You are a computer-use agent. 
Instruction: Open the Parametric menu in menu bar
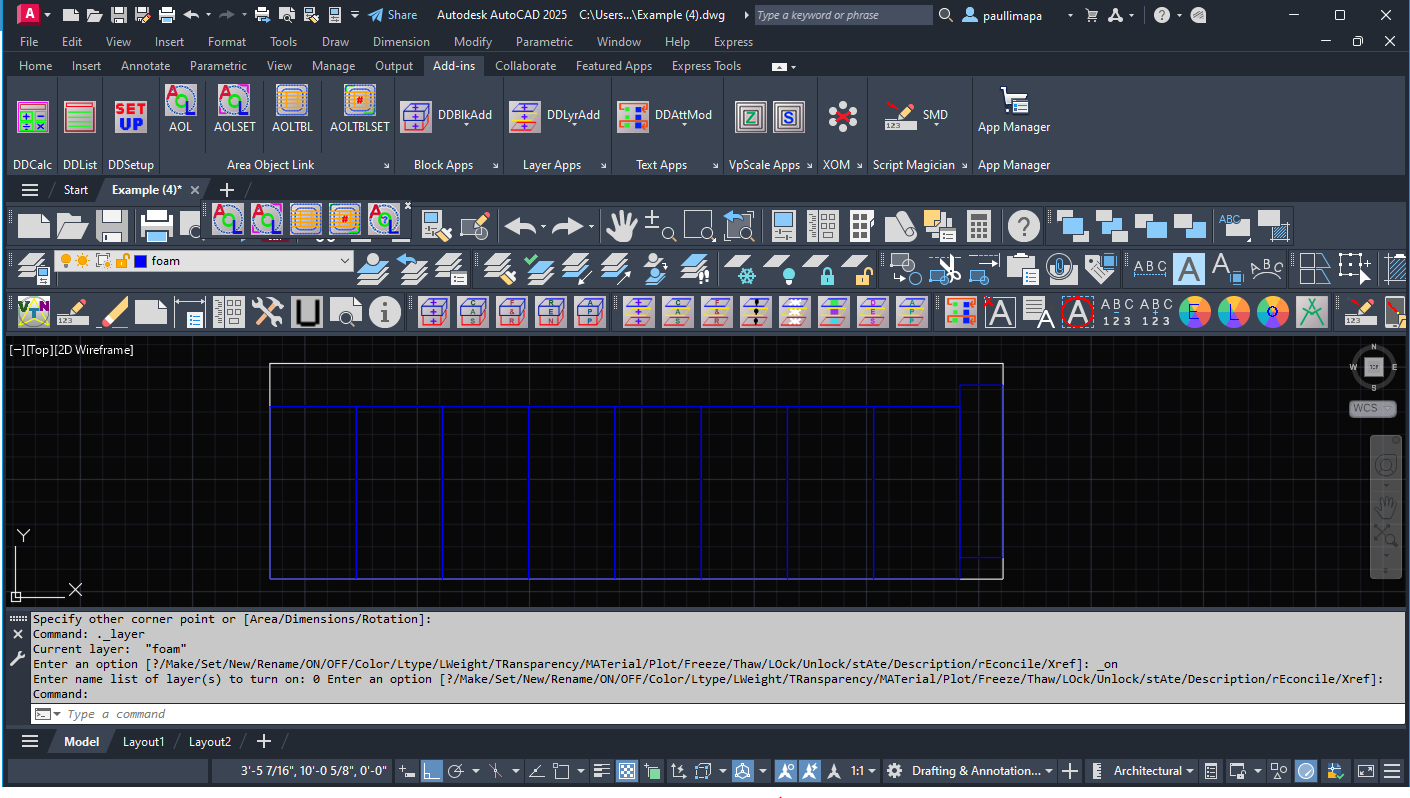[544, 42]
